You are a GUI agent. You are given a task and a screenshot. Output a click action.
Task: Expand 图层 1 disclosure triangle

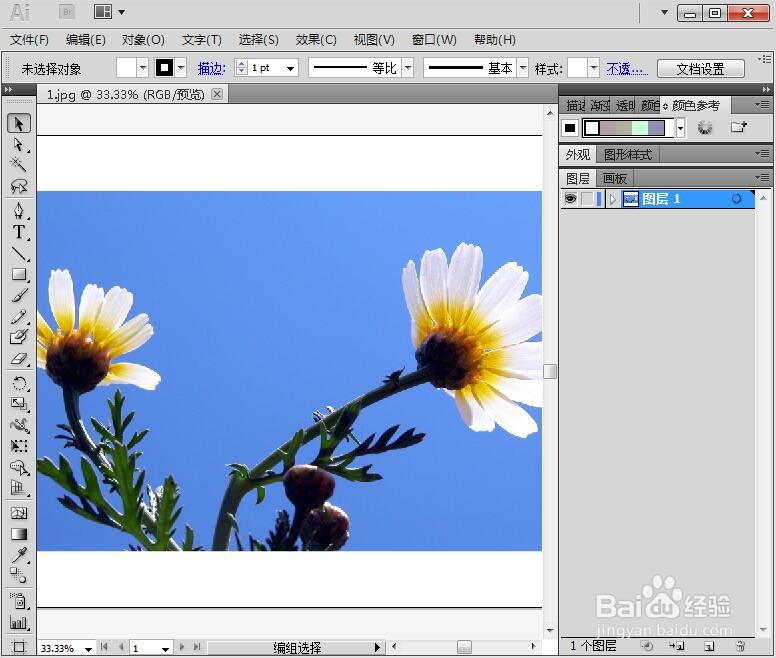(x=613, y=199)
